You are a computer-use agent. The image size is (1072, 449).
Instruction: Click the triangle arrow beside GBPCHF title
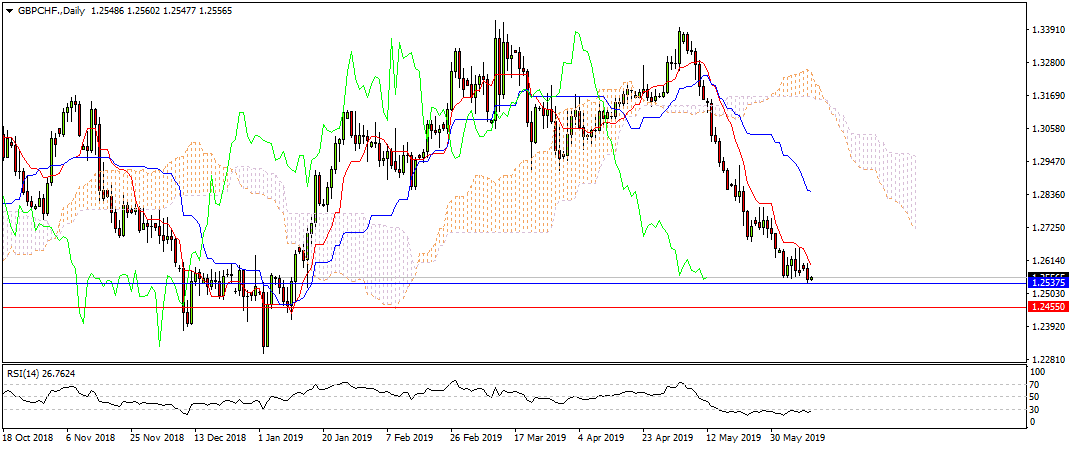tap(10, 8)
